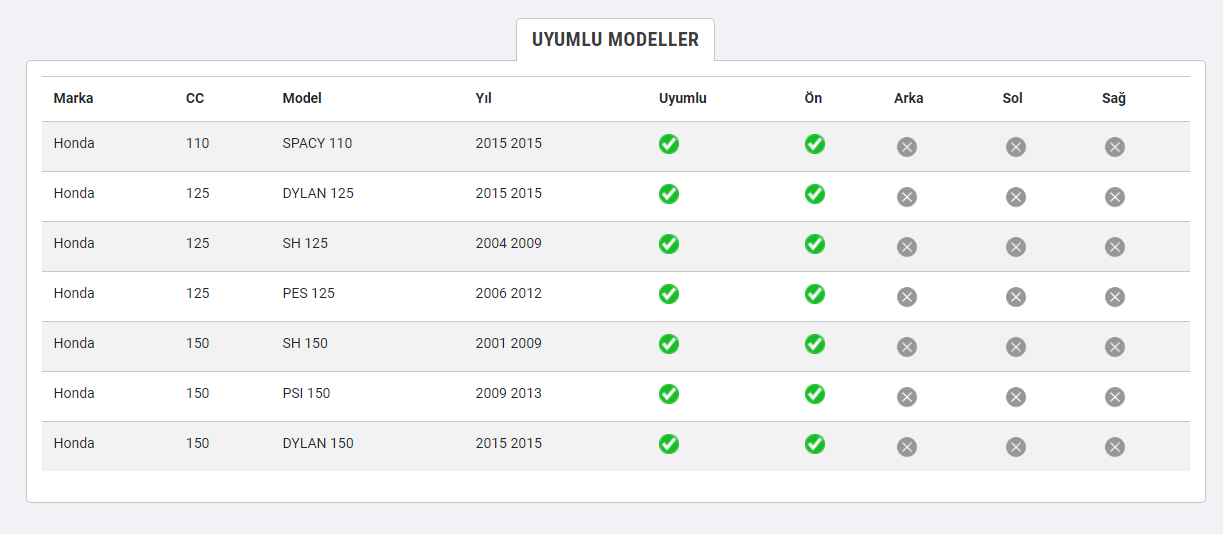This screenshot has width=1223, height=534.
Task: Click the green Uyumlu check for SPACY 110
Action: [669, 144]
